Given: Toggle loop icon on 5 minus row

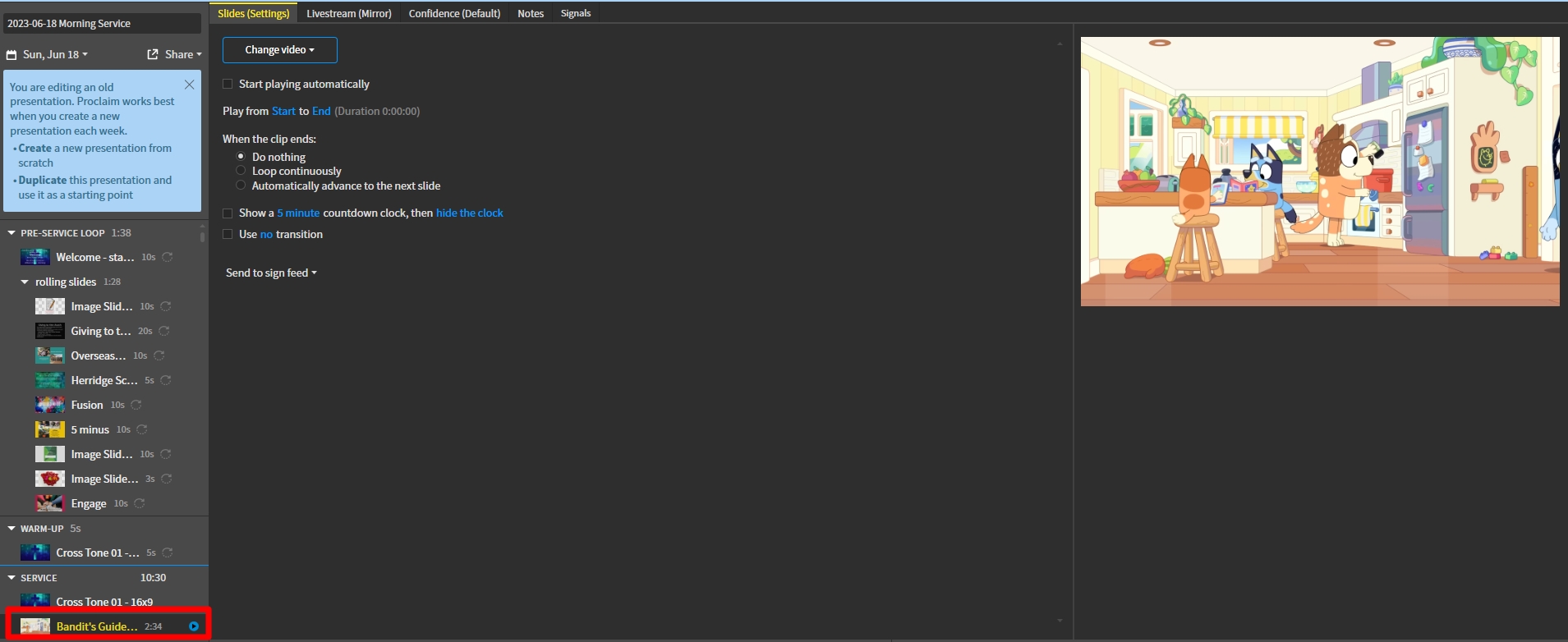Looking at the screenshot, I should (142, 429).
